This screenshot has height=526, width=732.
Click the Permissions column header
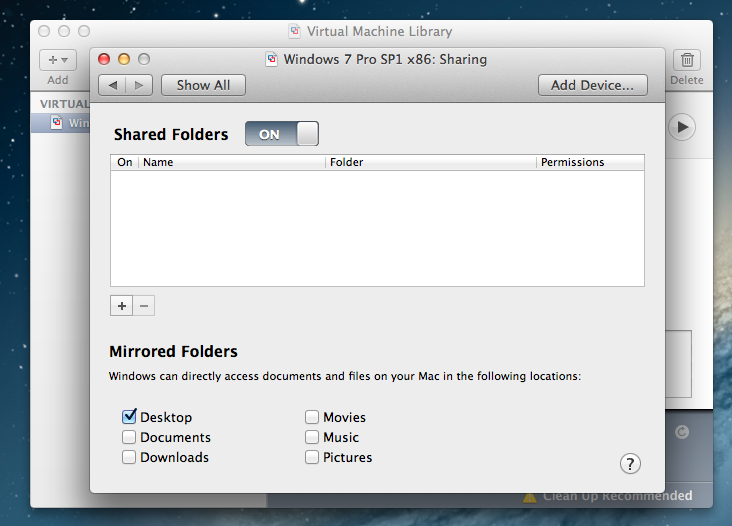(x=589, y=162)
